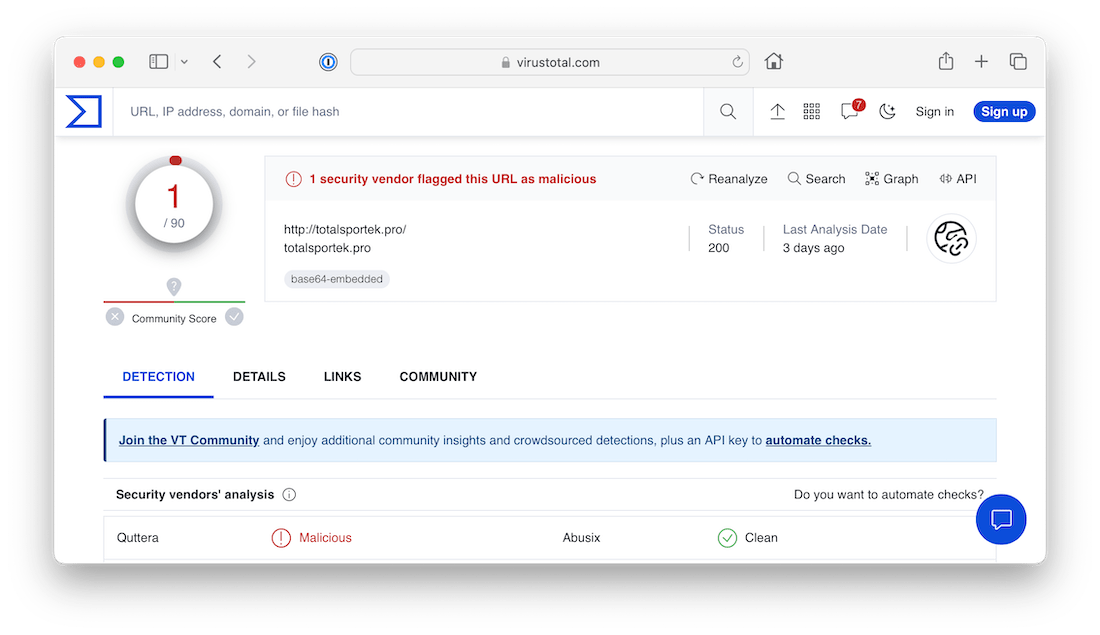Click Join the VT Community link
This screenshot has width=1100, height=635.
(189, 441)
